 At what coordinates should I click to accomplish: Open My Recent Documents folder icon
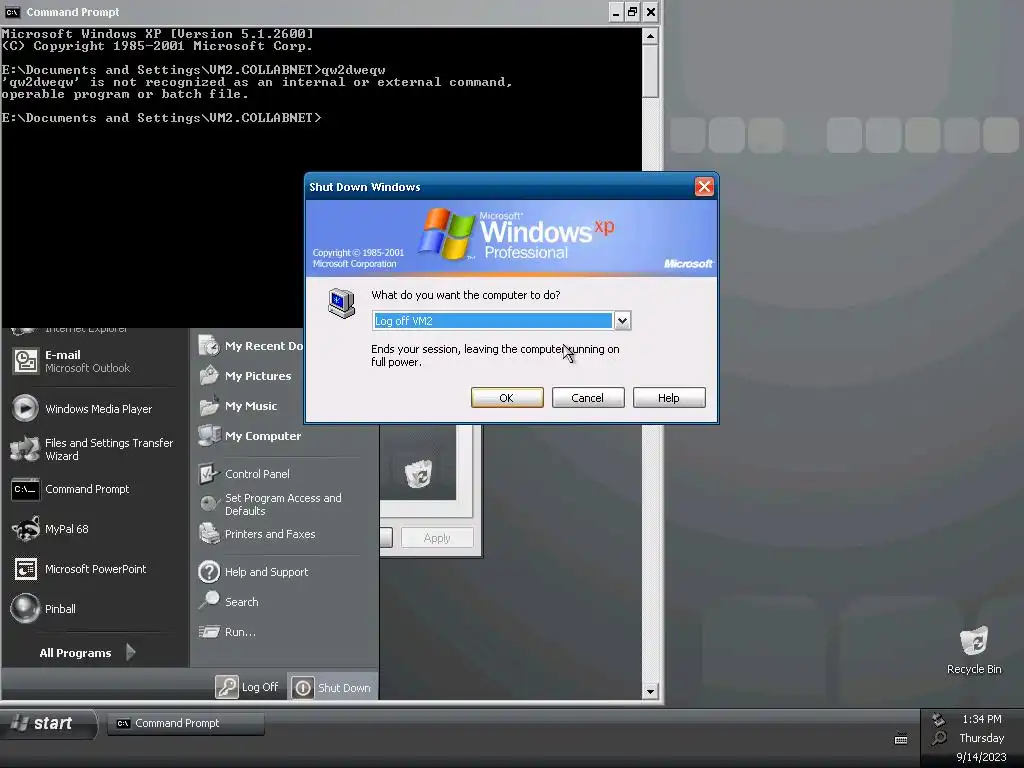coord(209,345)
